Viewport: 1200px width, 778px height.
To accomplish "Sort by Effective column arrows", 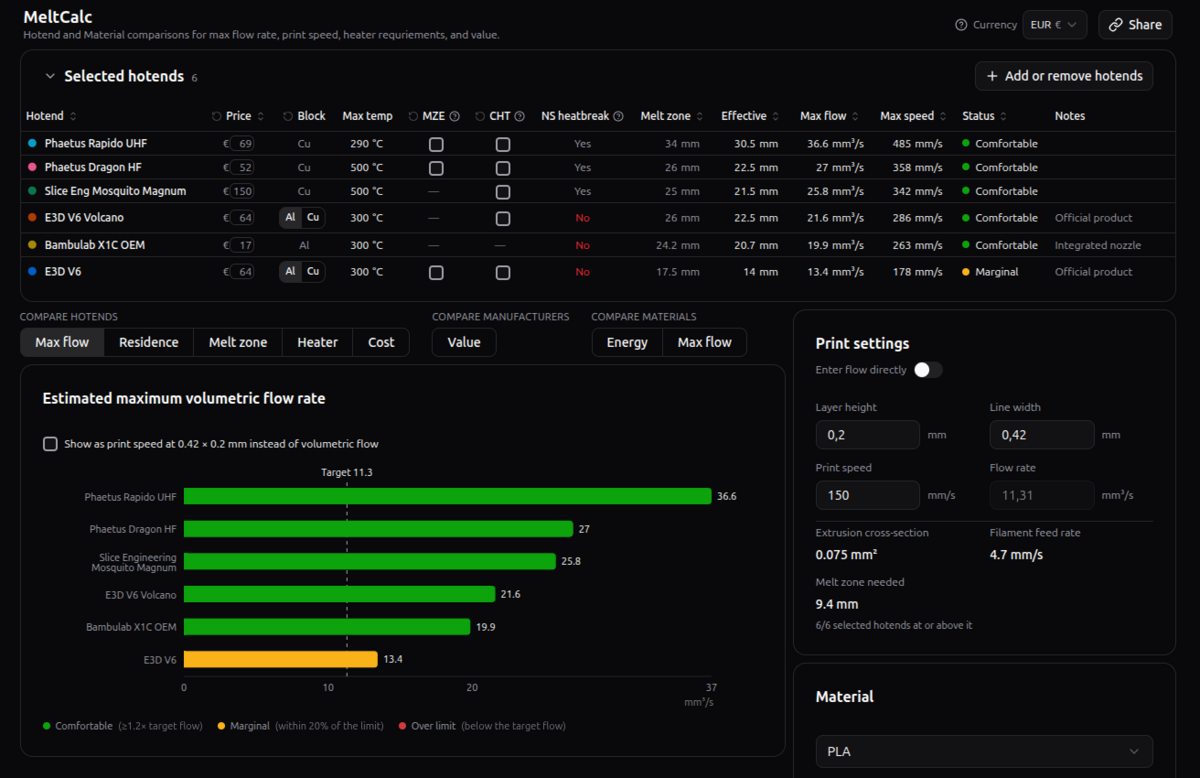I will click(776, 117).
